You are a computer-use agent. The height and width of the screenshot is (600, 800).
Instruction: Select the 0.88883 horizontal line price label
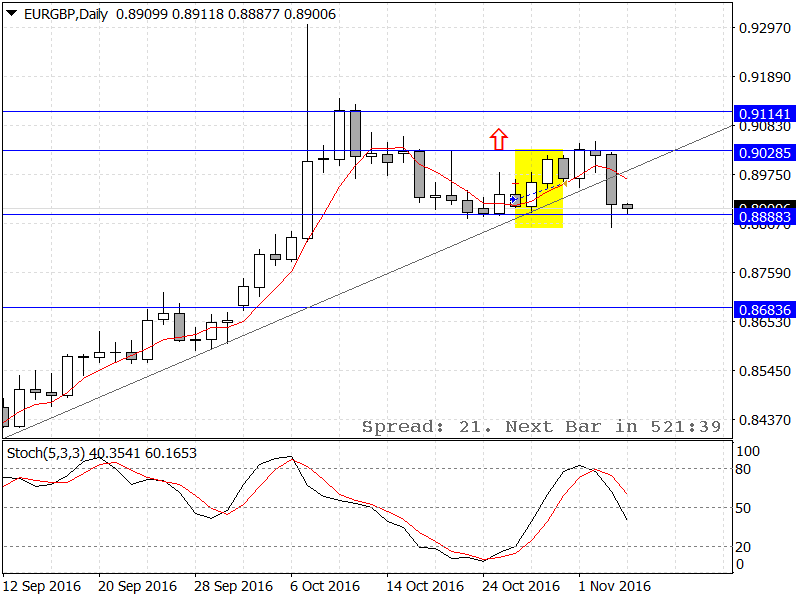[764, 217]
